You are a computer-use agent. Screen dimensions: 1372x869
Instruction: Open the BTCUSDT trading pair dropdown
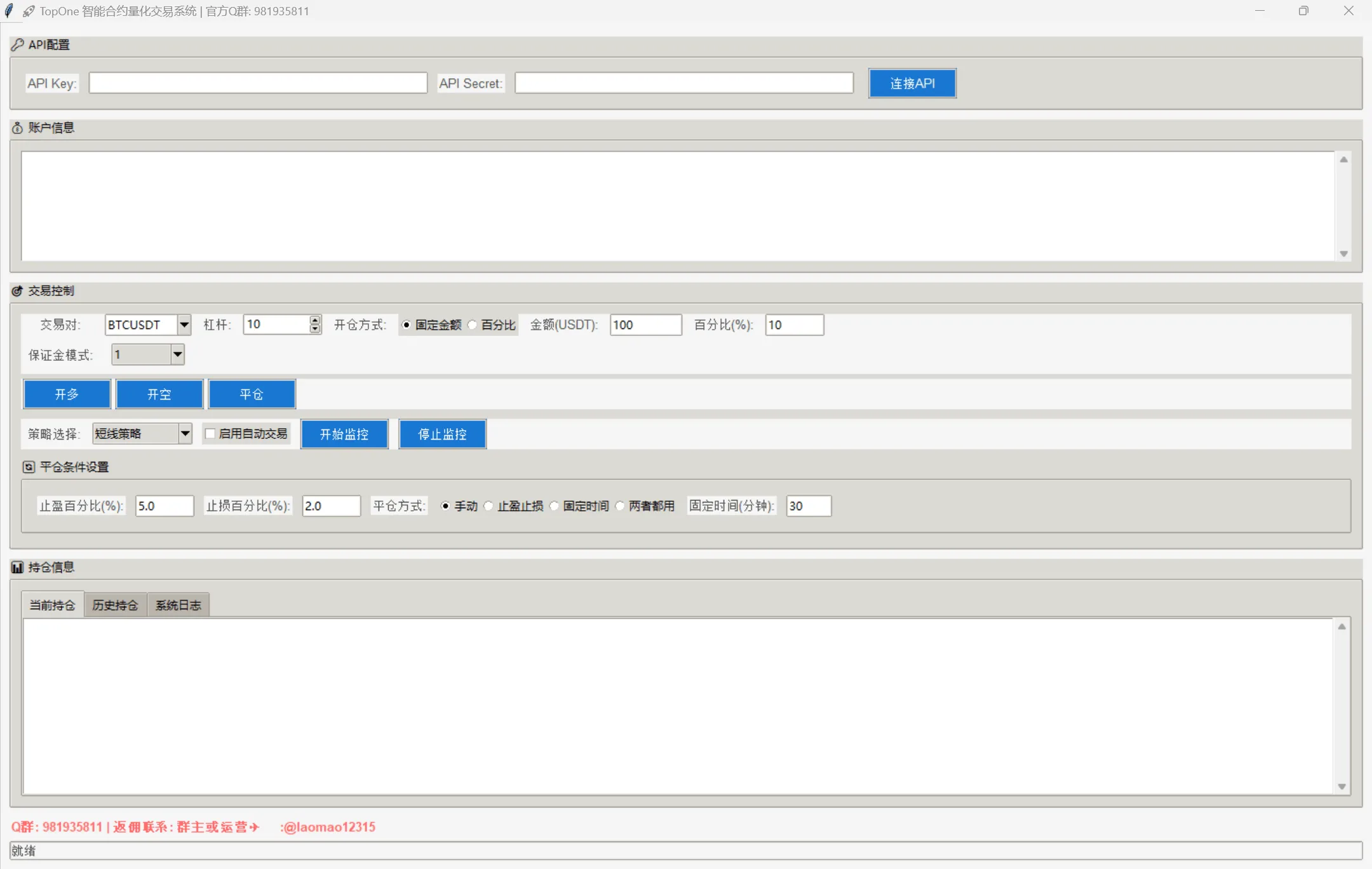(x=184, y=325)
